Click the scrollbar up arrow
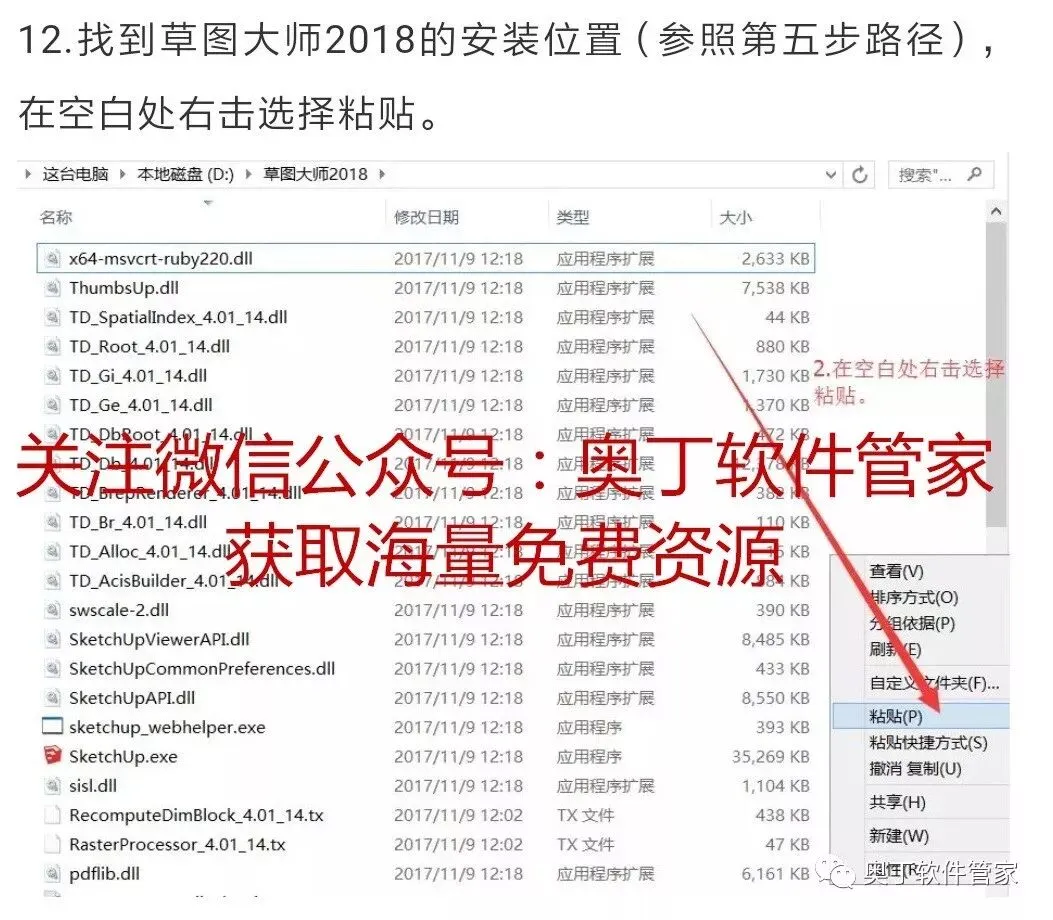Image resolution: width=1053 pixels, height=920 pixels. click(x=996, y=212)
